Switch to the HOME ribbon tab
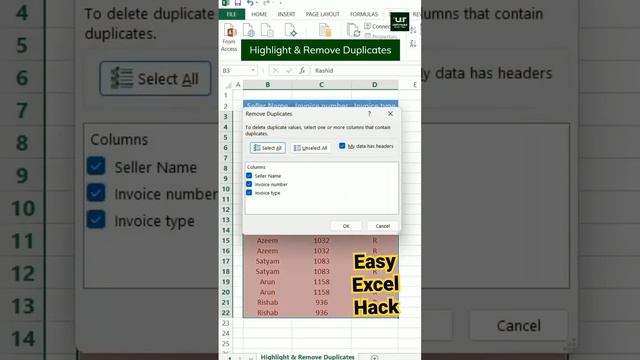640x360 pixels. (x=259, y=14)
